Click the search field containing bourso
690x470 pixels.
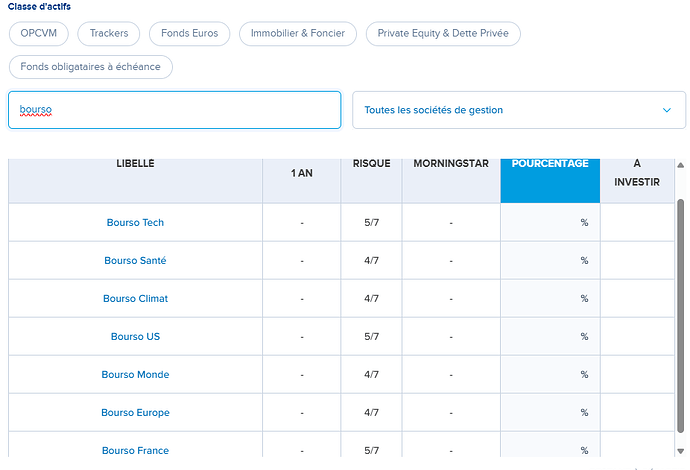point(175,110)
